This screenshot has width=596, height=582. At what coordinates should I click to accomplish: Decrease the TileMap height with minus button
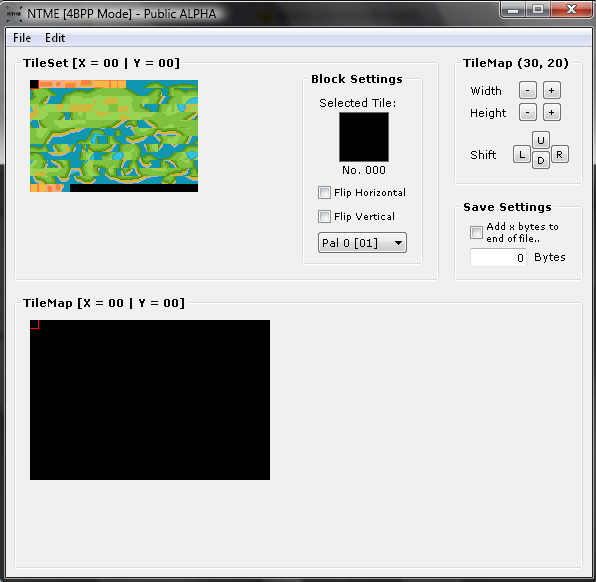(x=528, y=113)
